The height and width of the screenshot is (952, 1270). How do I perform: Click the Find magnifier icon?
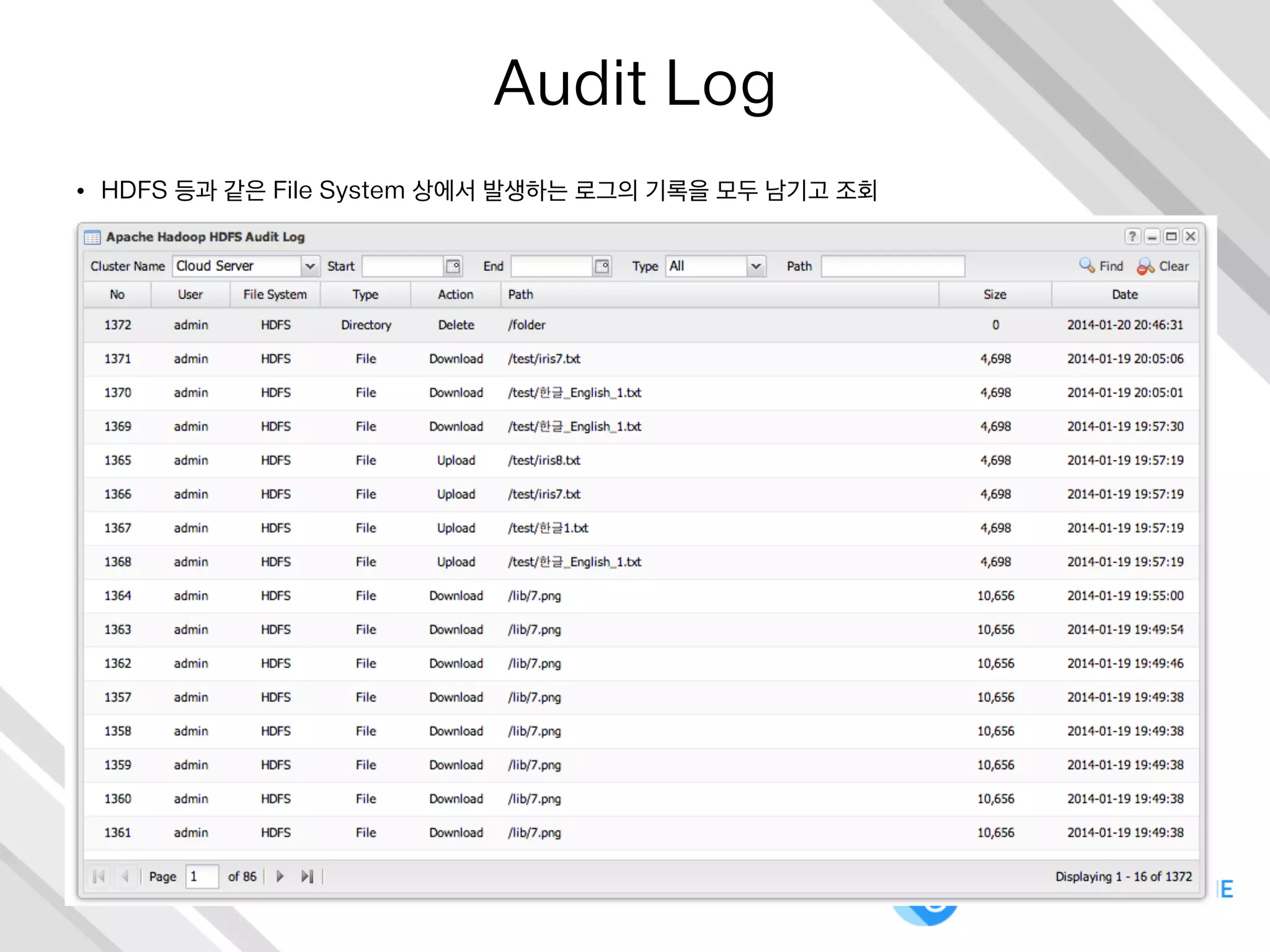pyautogui.click(x=1086, y=266)
